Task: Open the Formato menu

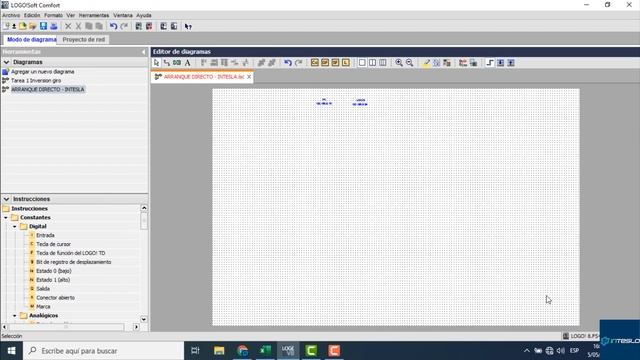Action: click(x=53, y=15)
